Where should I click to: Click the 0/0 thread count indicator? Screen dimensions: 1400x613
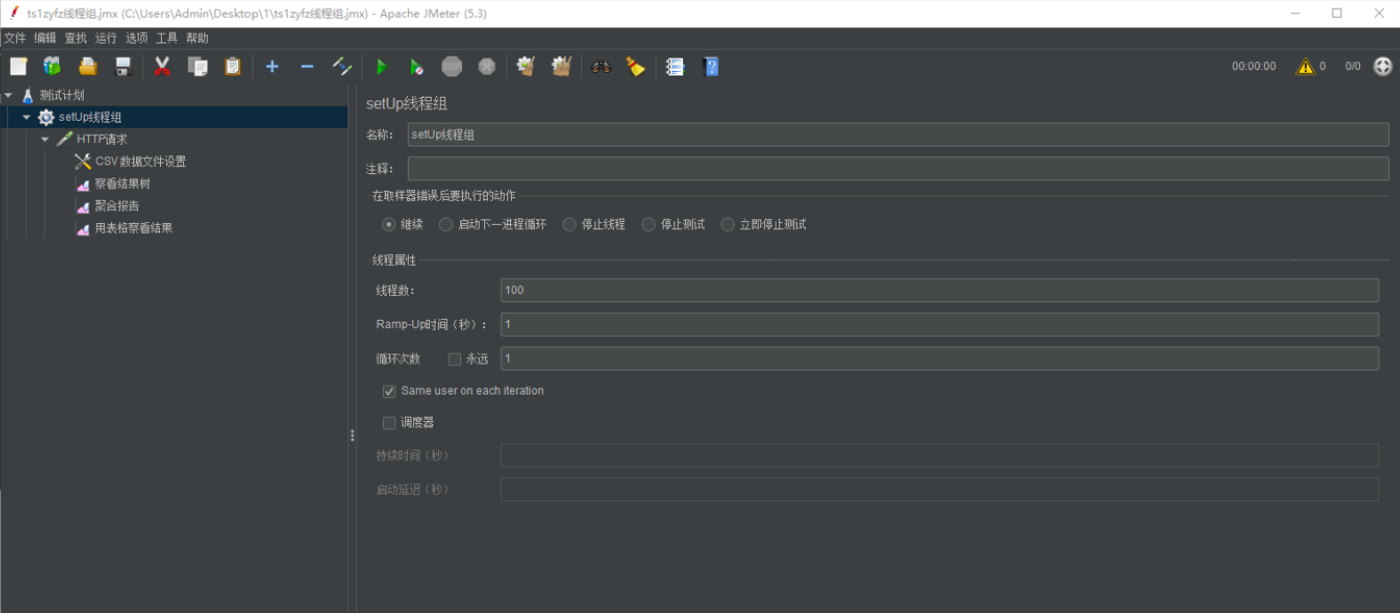point(1352,67)
